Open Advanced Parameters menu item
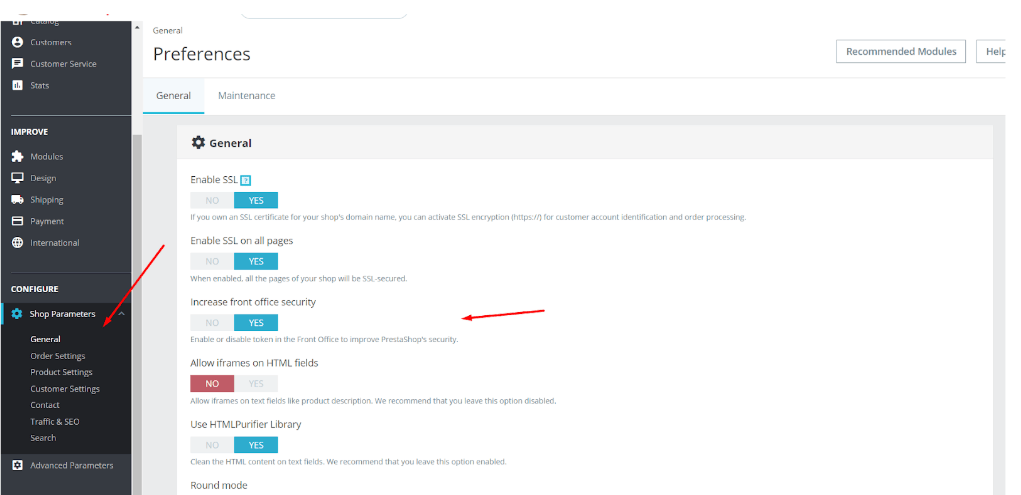The height and width of the screenshot is (495, 1021). pos(72,465)
